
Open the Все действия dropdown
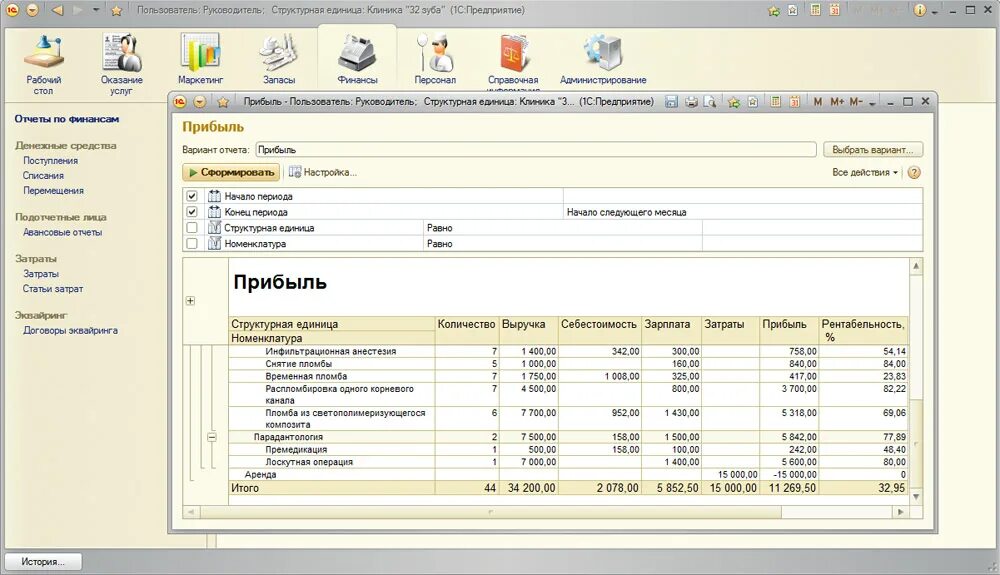tap(864, 173)
